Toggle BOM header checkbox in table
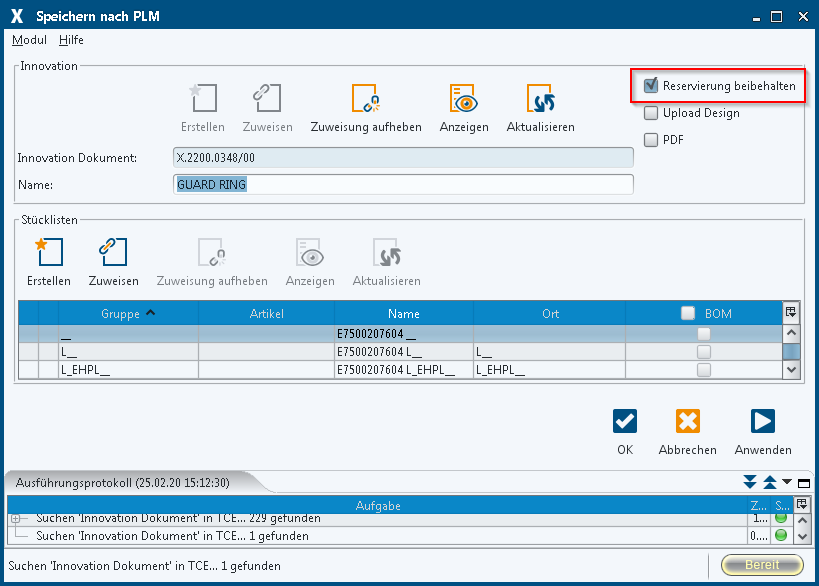This screenshot has width=819, height=586. 688,313
